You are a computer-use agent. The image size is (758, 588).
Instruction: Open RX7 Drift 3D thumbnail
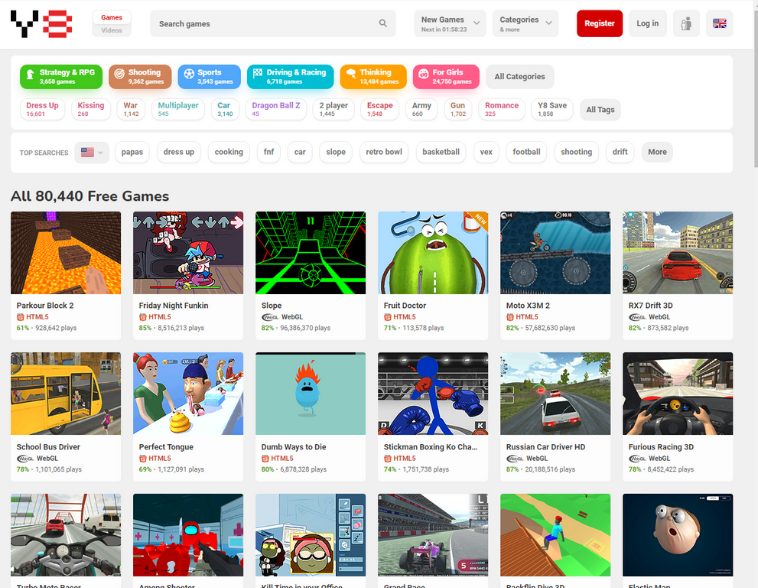click(x=678, y=252)
